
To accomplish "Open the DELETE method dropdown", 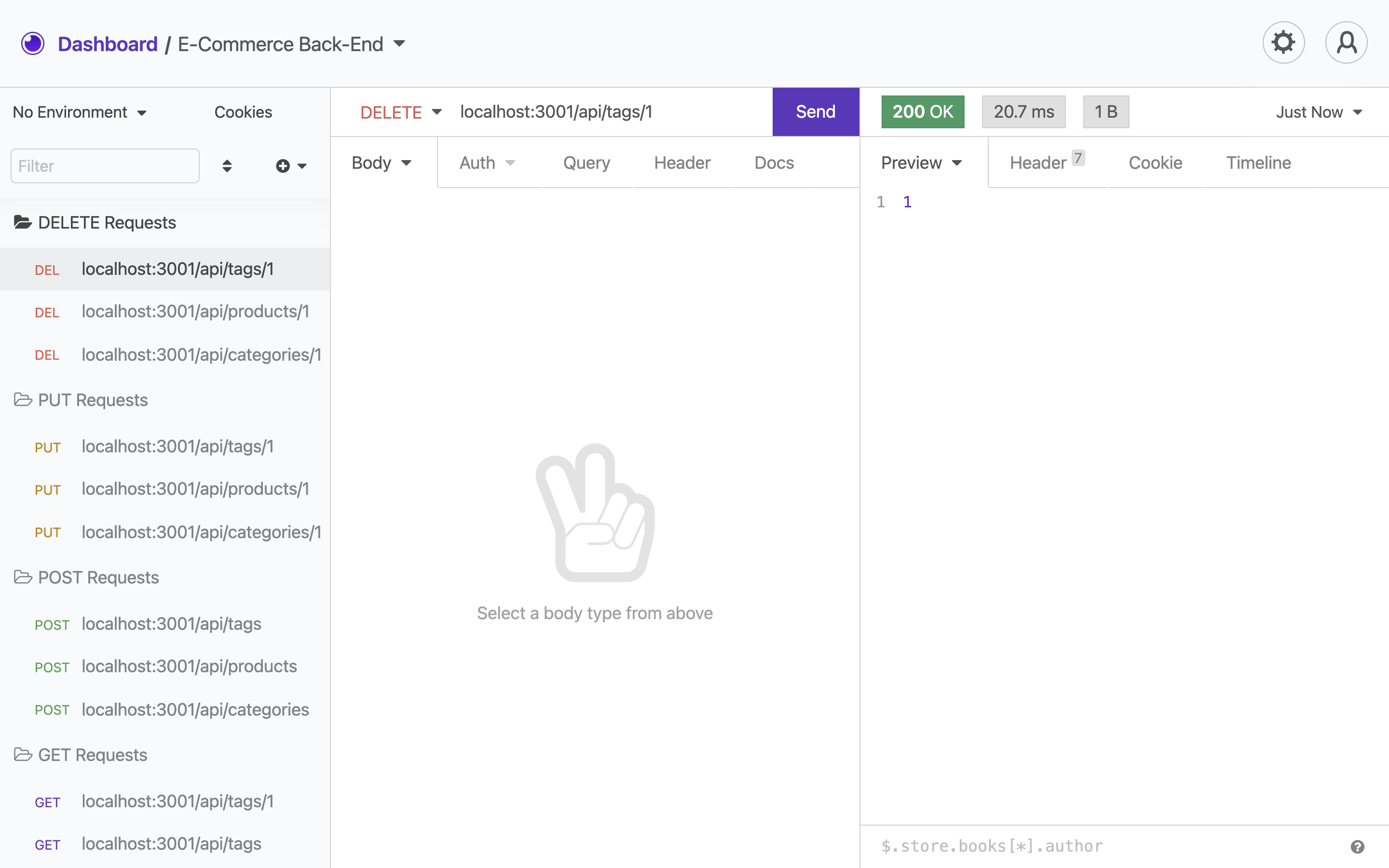I will (x=400, y=112).
